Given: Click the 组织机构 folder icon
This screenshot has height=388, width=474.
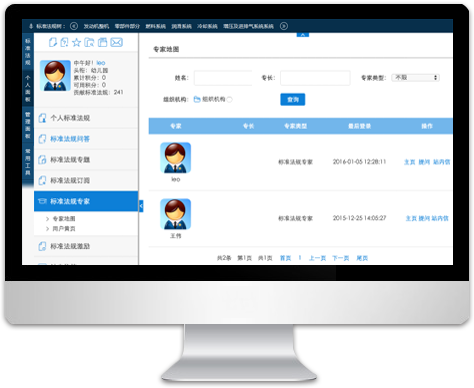Looking at the screenshot, I should click(x=197, y=99).
